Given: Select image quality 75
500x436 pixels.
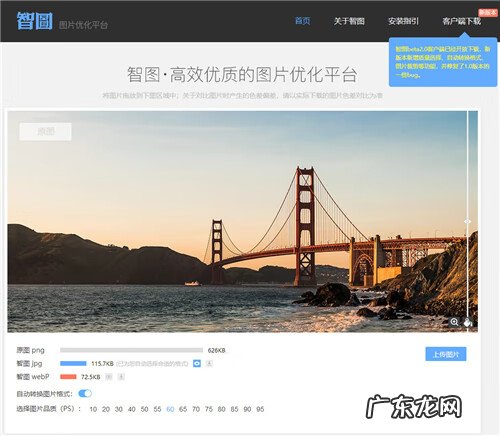Looking at the screenshot, I should [x=209, y=409].
